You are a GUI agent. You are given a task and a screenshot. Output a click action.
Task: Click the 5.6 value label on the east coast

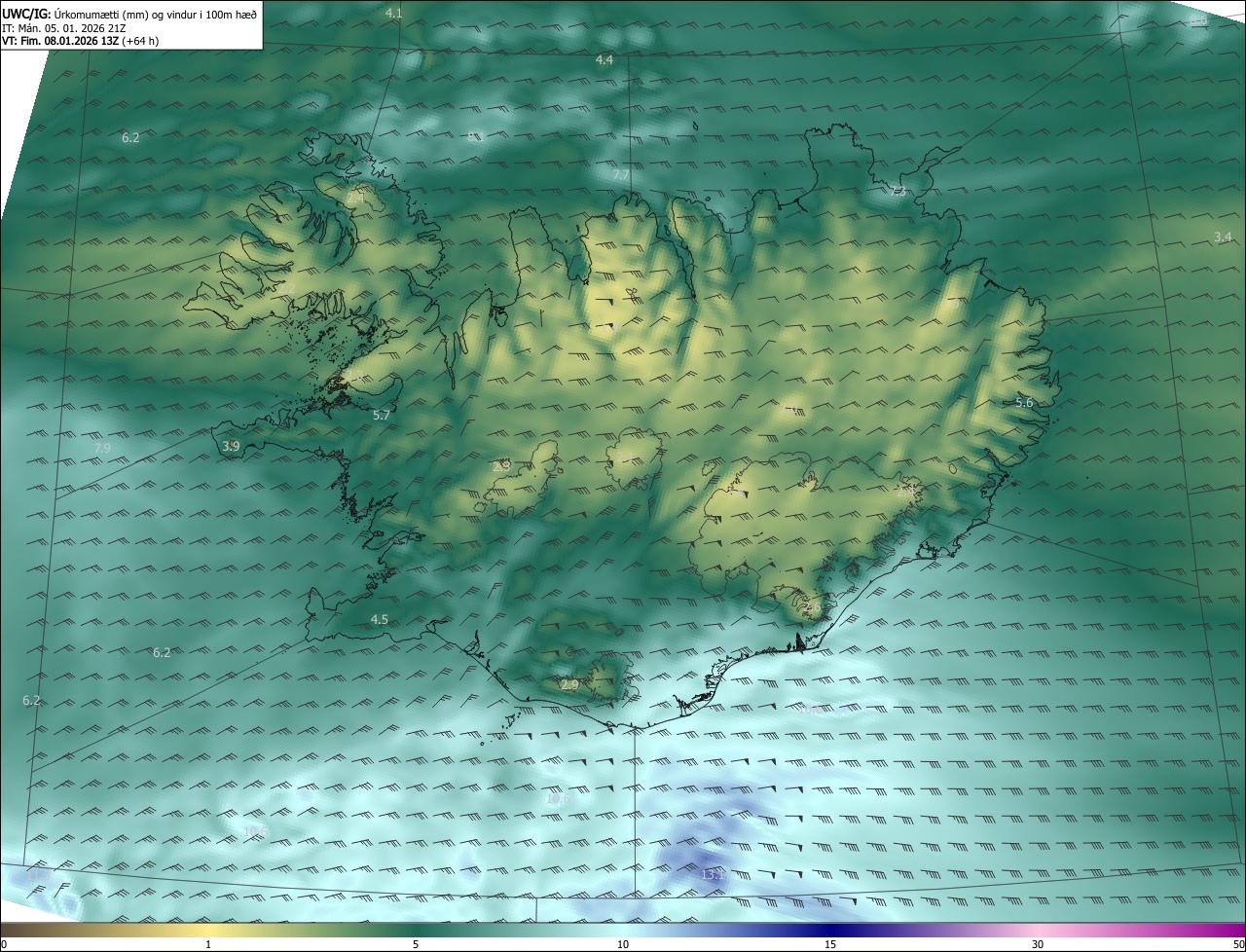click(1024, 403)
